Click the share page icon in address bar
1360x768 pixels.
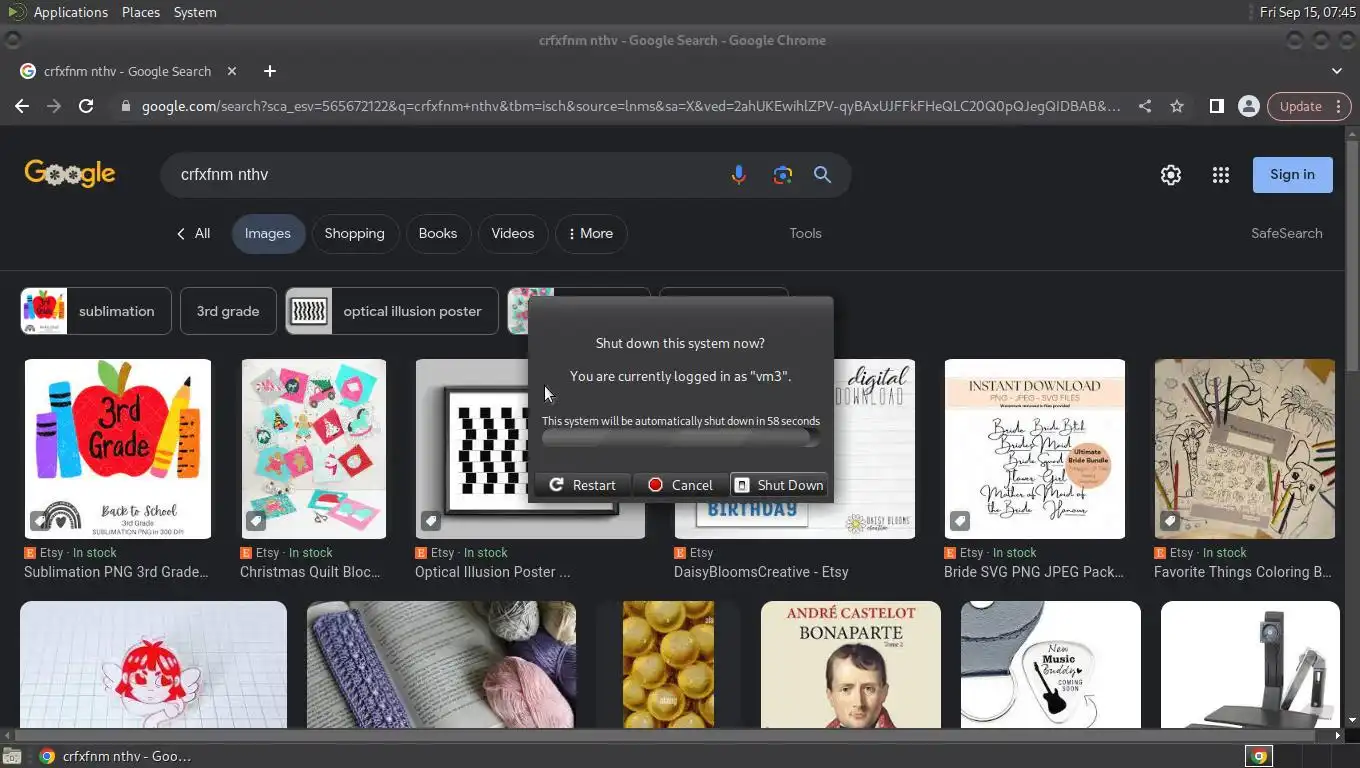[x=1145, y=106]
